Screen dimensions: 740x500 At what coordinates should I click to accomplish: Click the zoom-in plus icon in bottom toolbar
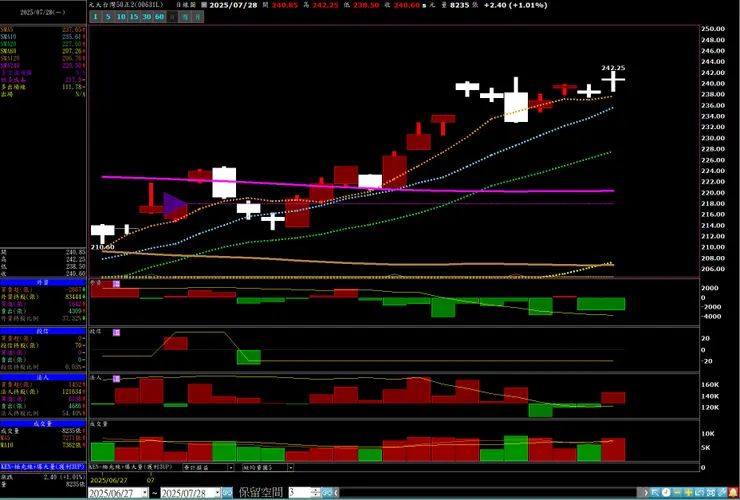[689, 493]
